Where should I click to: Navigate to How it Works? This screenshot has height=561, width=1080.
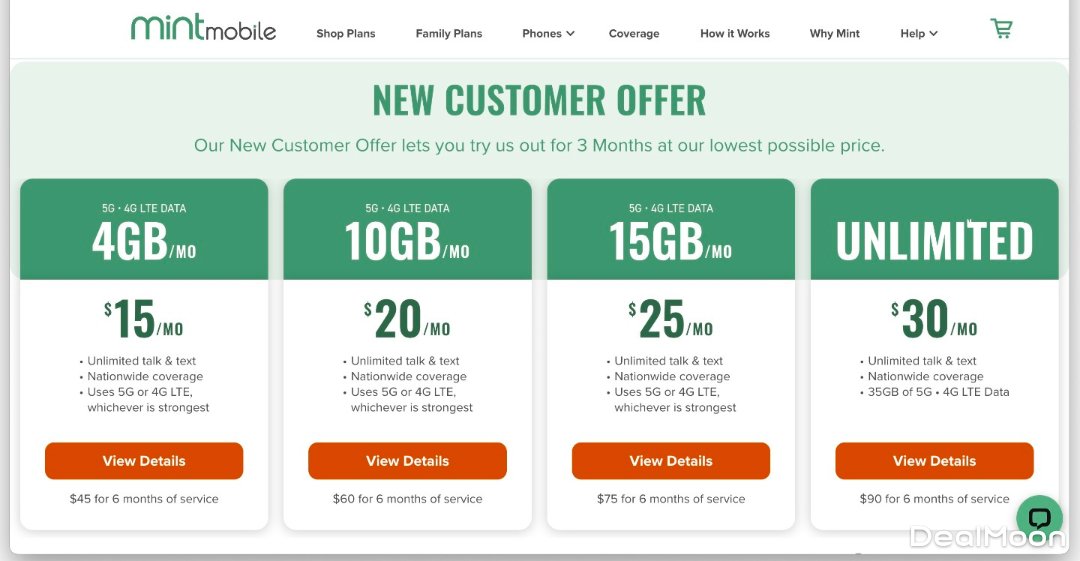[x=735, y=33]
